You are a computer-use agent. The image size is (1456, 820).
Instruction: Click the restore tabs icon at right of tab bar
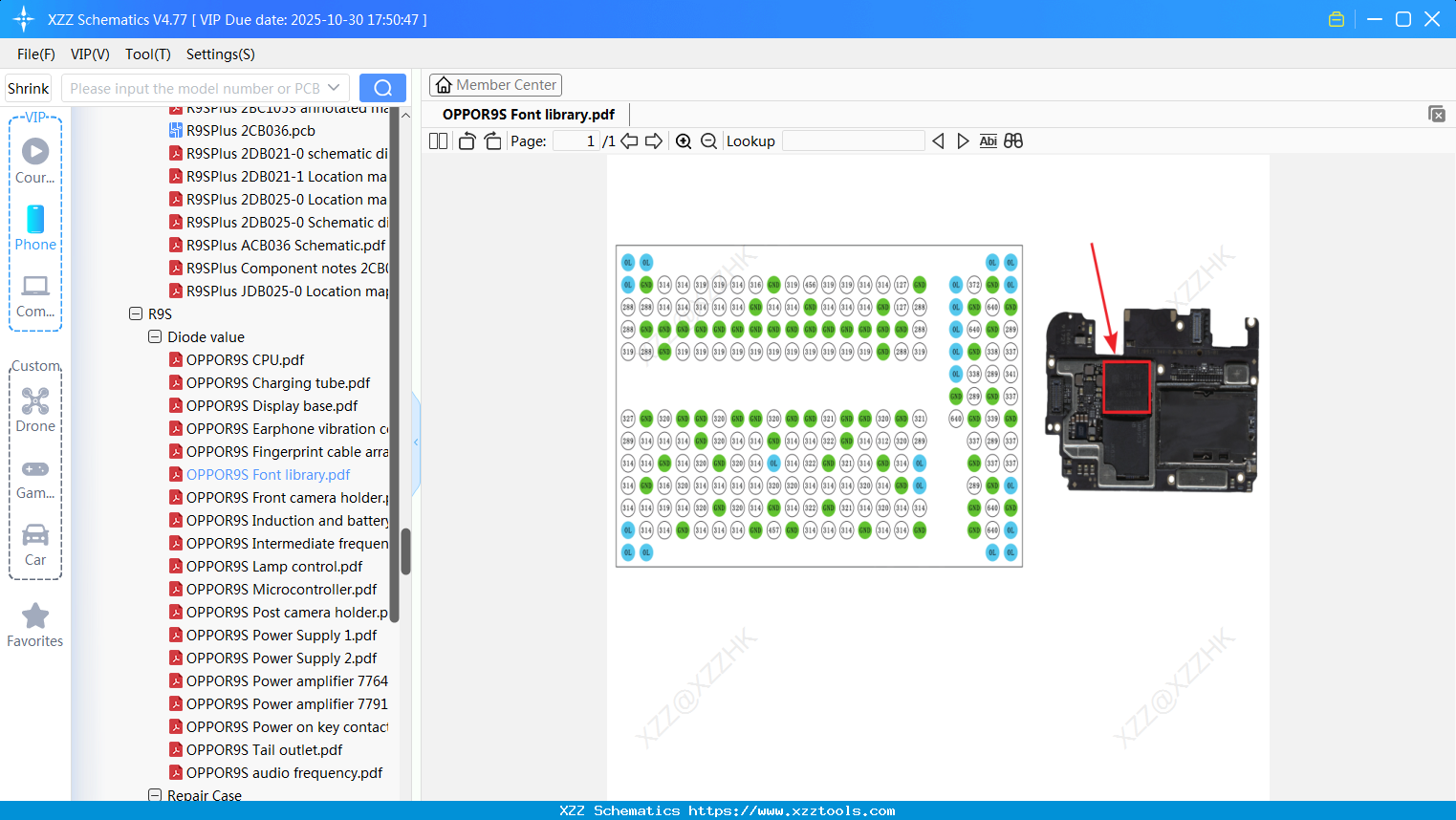tap(1437, 114)
